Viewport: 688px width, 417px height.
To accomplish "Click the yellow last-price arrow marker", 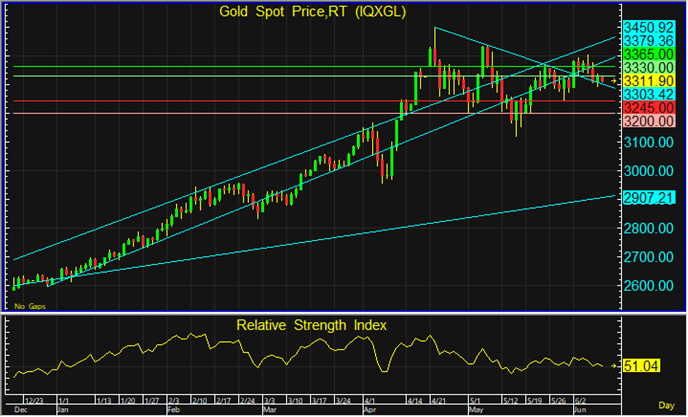I will [613, 79].
